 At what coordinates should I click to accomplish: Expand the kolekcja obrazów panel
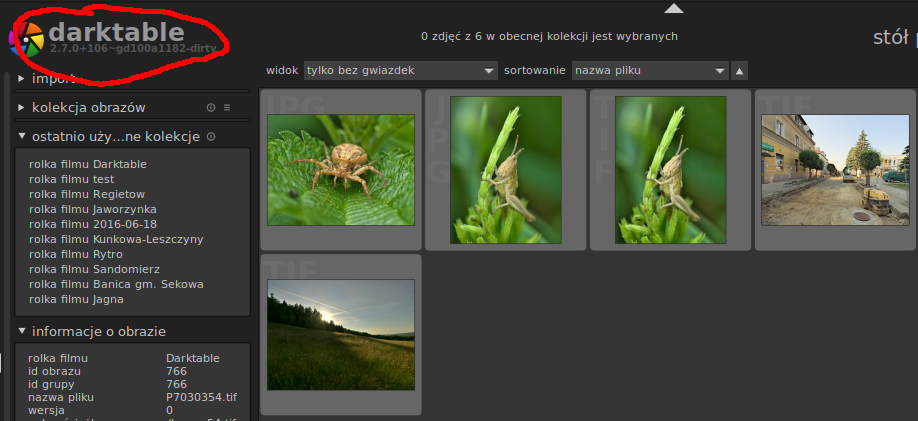pyautogui.click(x=22, y=108)
